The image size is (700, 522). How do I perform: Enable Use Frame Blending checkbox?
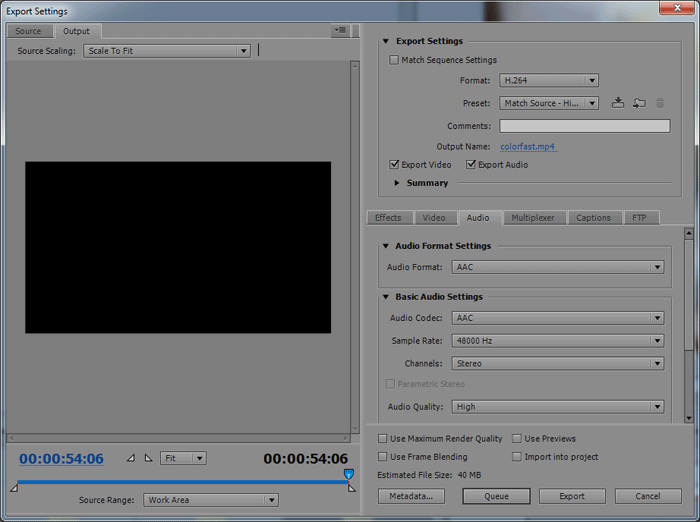pos(383,457)
